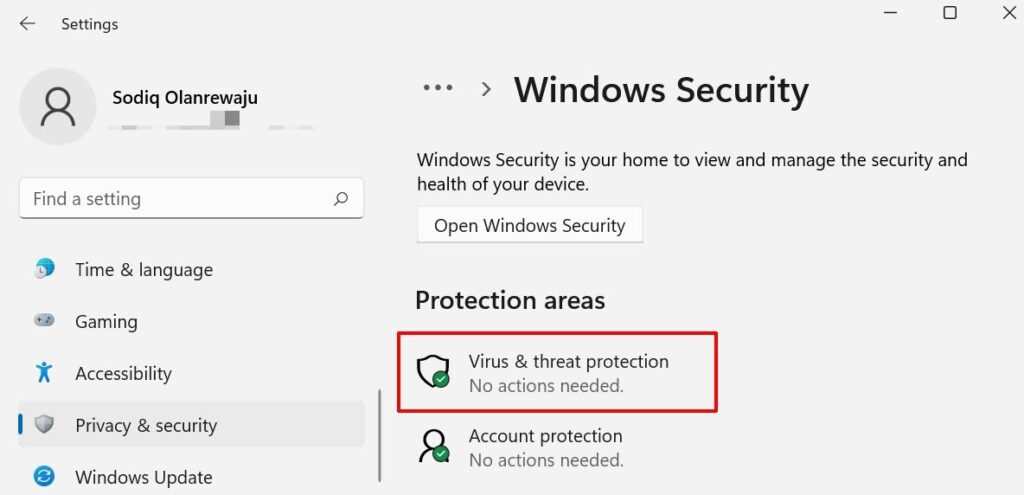Click the back arrow in Settings
The image size is (1024, 495).
point(27,23)
